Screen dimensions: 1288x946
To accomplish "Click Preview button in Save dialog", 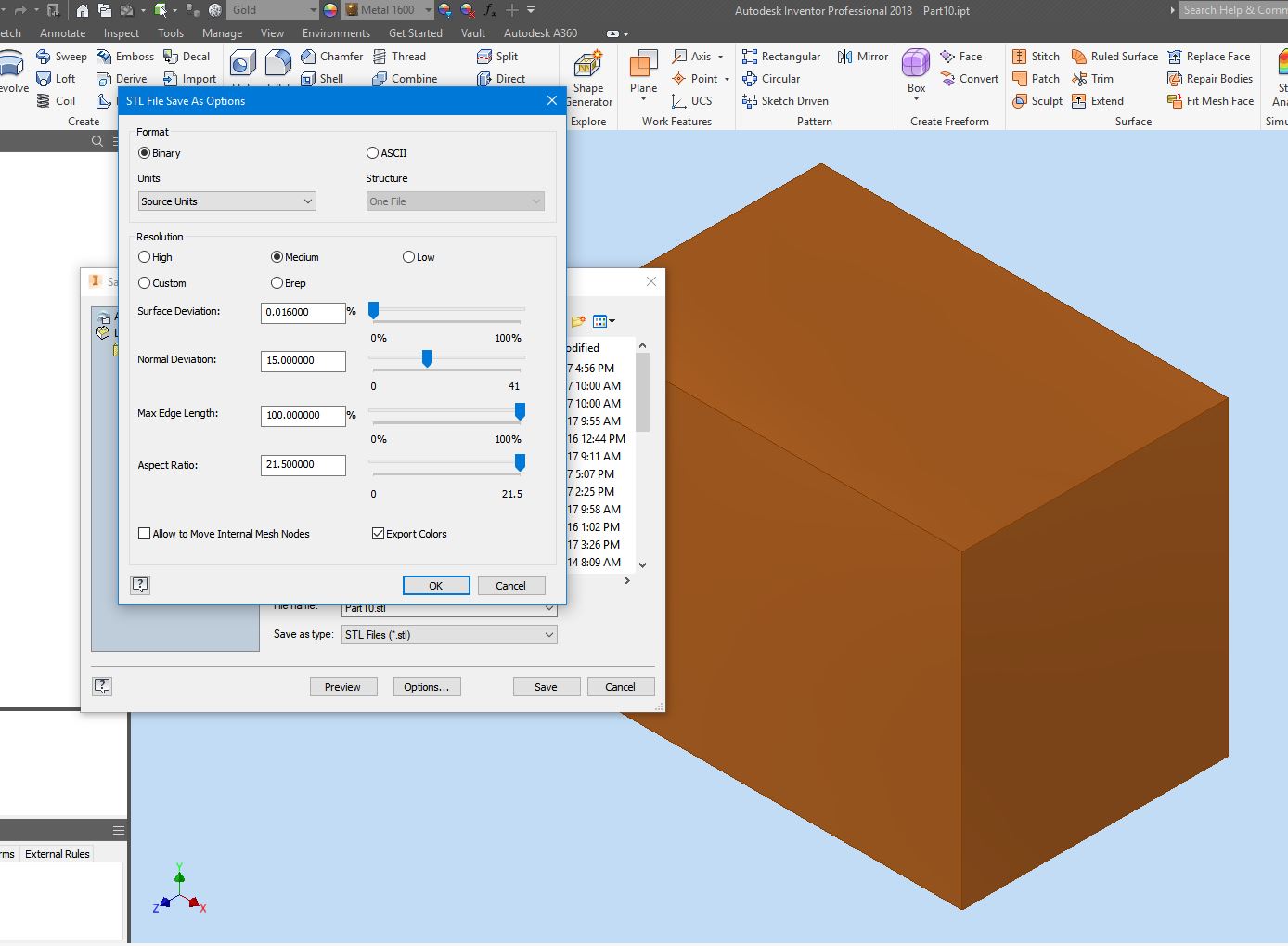I will [343, 687].
